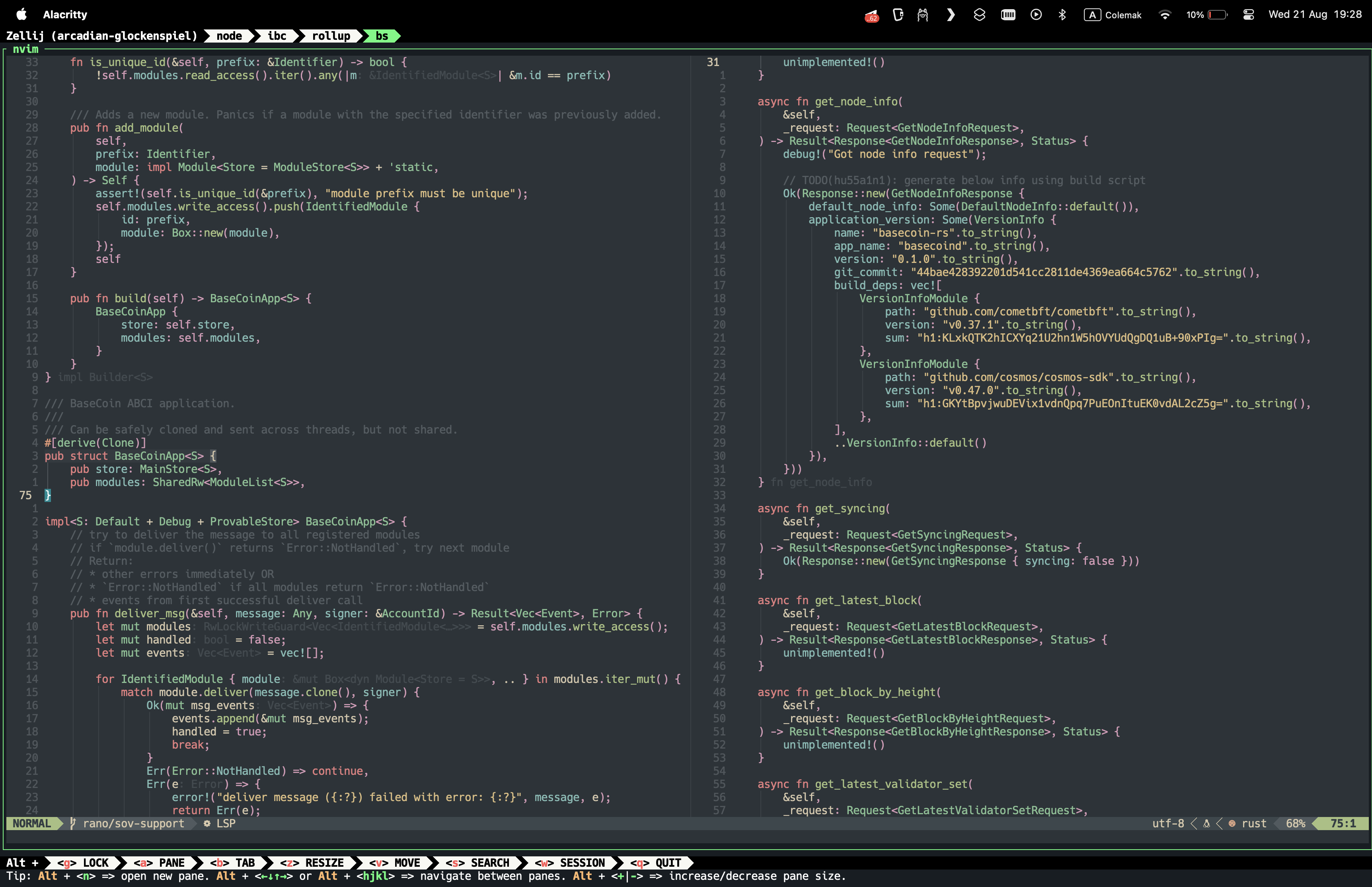Open the Colemak input source menu
Image resolution: width=1372 pixels, height=887 pixels.
(1113, 15)
